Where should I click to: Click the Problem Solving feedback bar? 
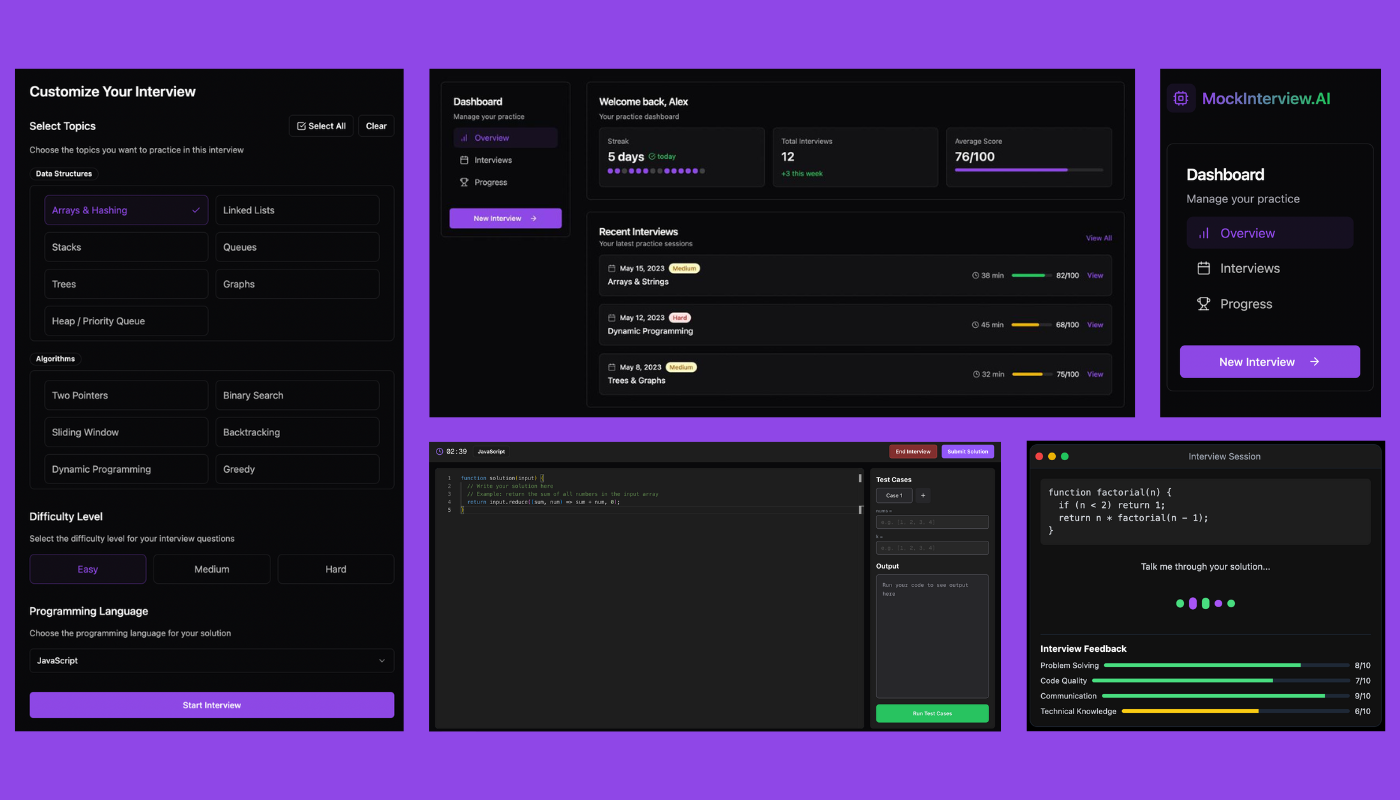[x=1226, y=665]
